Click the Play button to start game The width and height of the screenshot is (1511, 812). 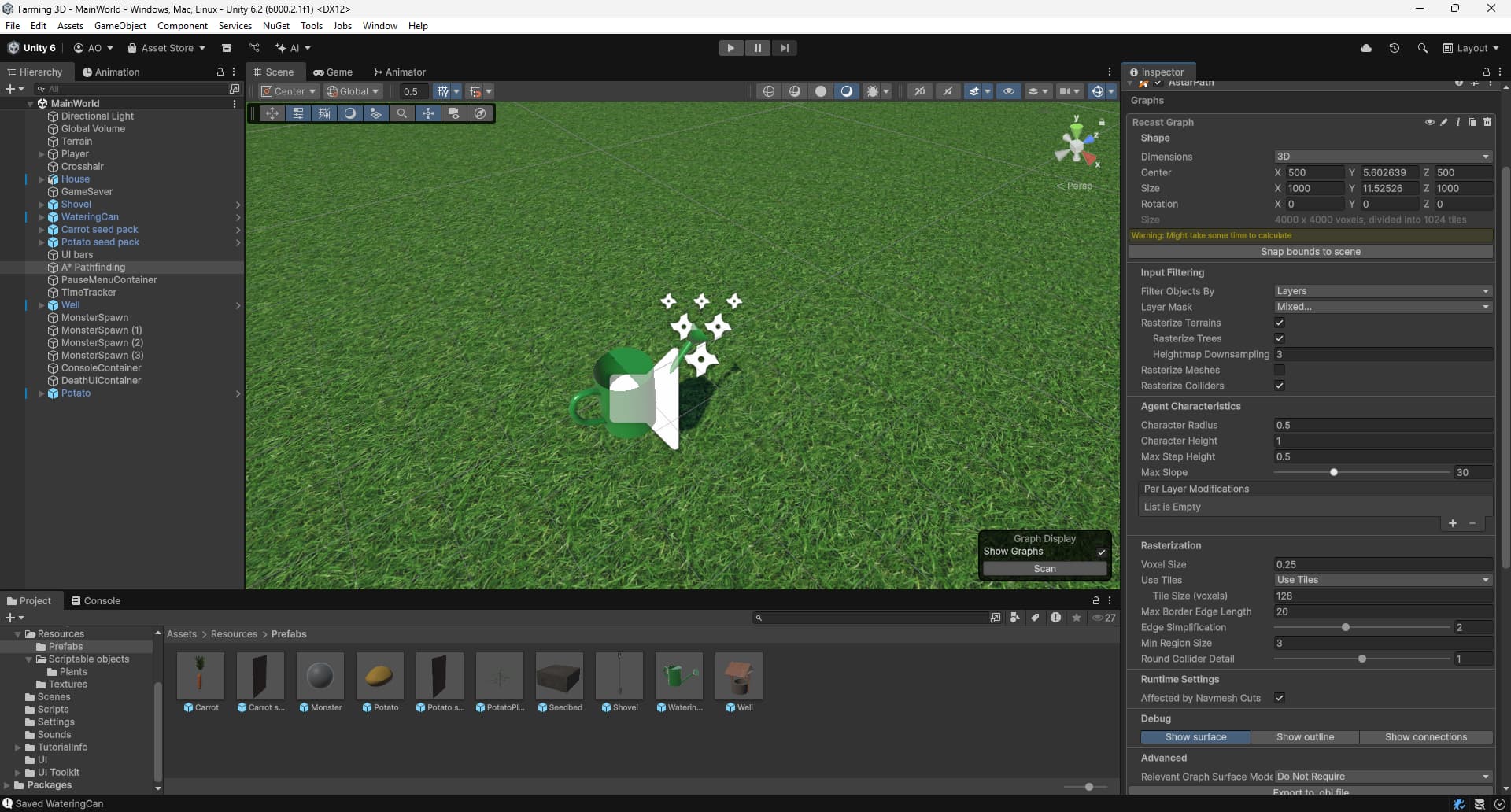tap(730, 48)
